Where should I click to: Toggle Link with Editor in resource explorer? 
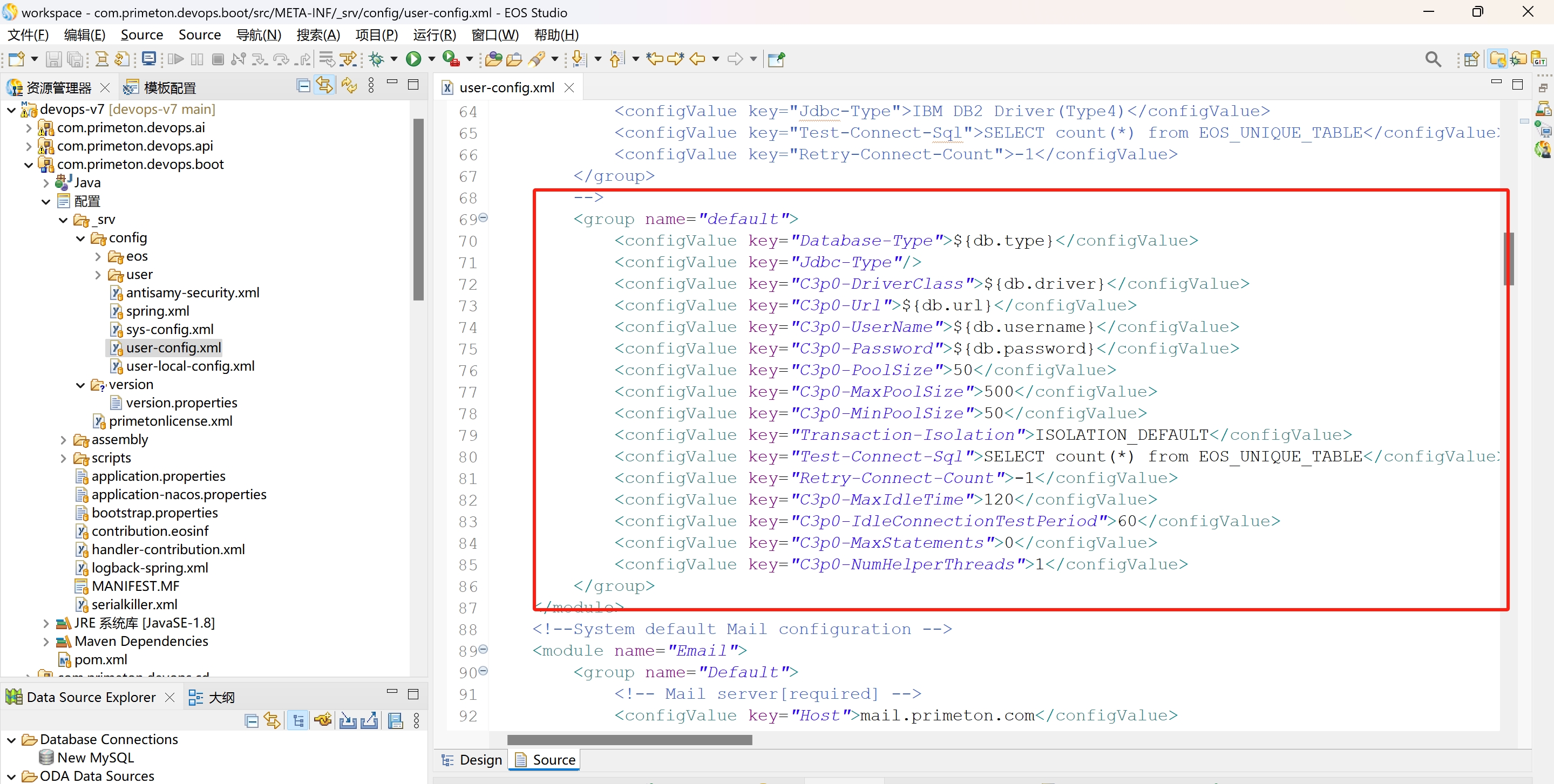click(x=324, y=86)
